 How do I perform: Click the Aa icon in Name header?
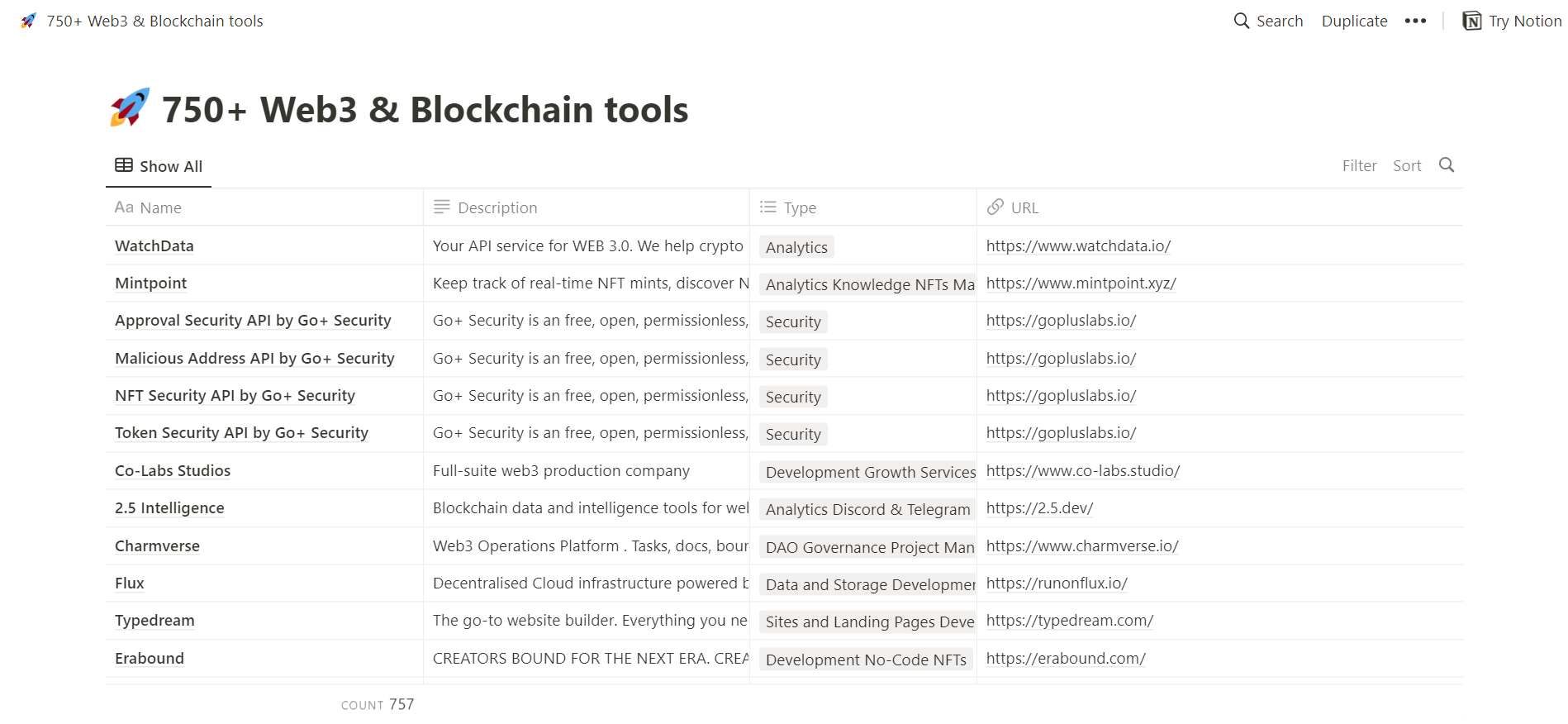124,207
